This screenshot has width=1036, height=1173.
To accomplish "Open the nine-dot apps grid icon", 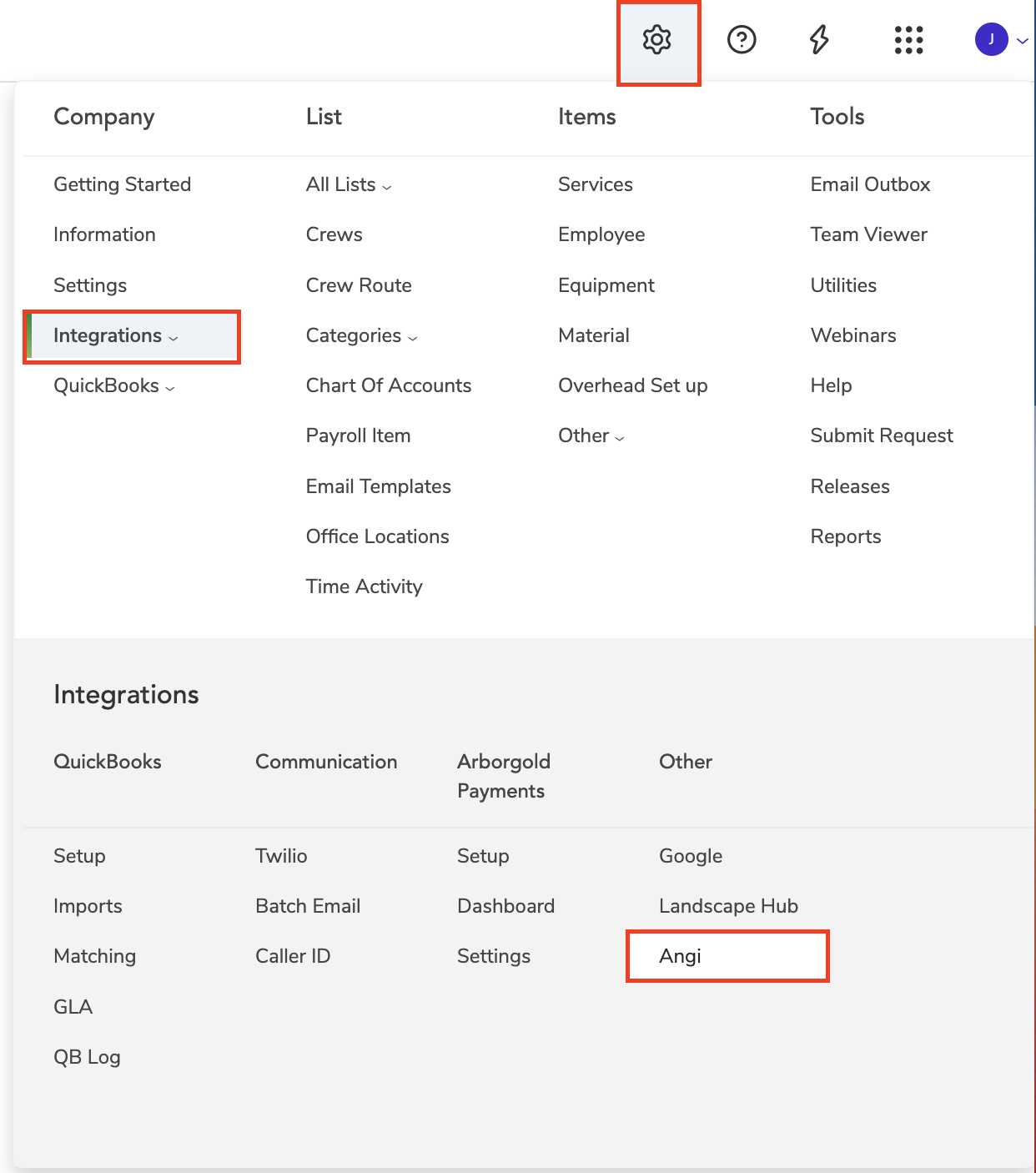I will 908,40.
